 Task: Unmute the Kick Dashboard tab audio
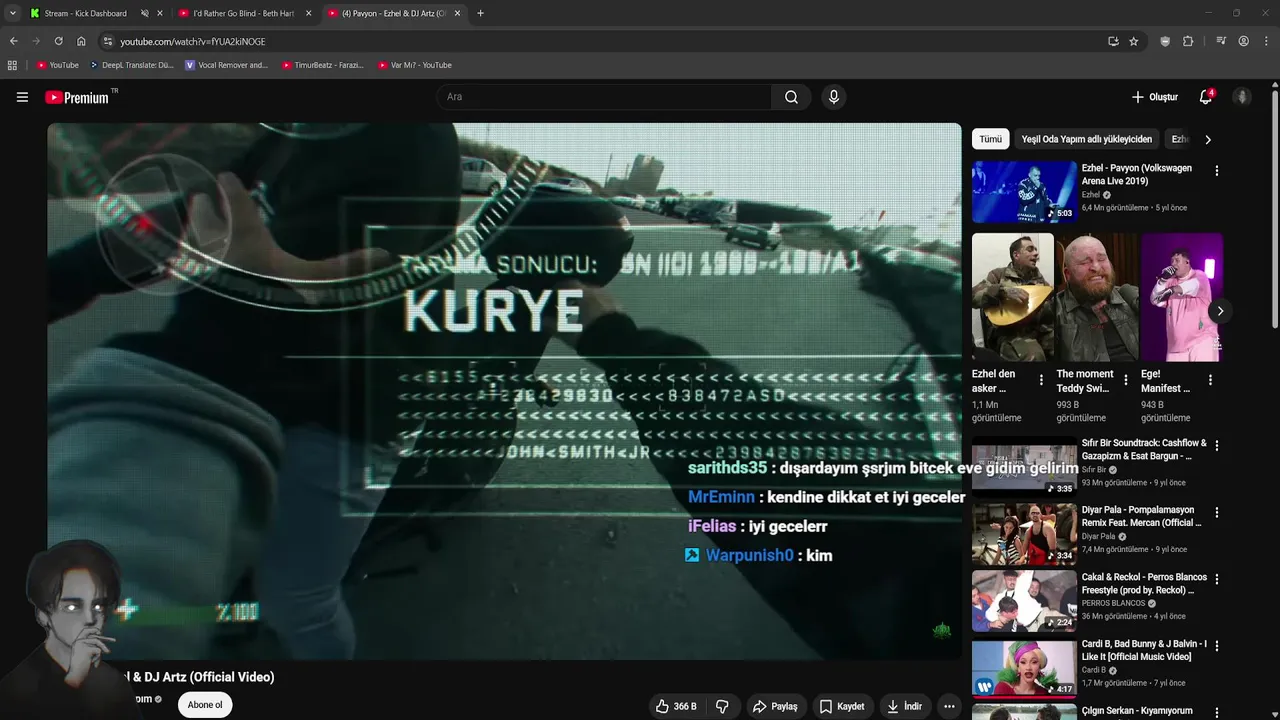(x=144, y=13)
